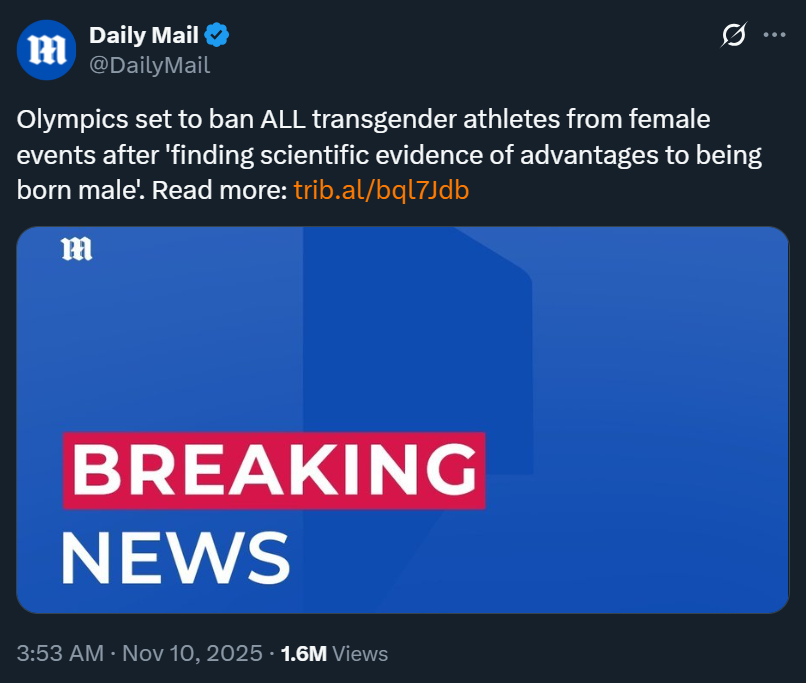Open the Daily Mail profile avatar
Screen dimensions: 806x683
click(x=46, y=50)
